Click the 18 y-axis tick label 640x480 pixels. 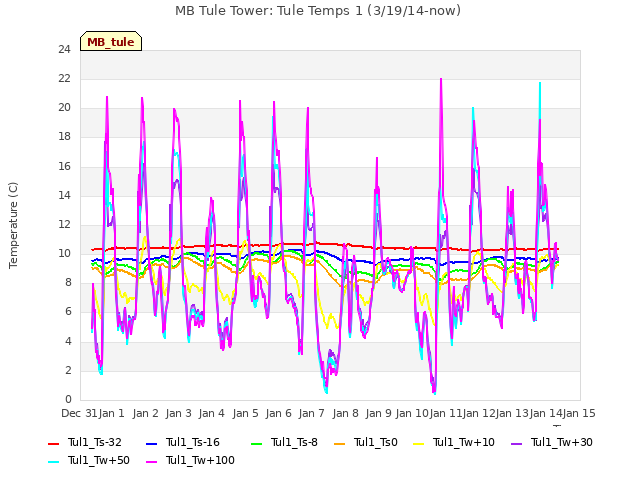tap(64, 137)
